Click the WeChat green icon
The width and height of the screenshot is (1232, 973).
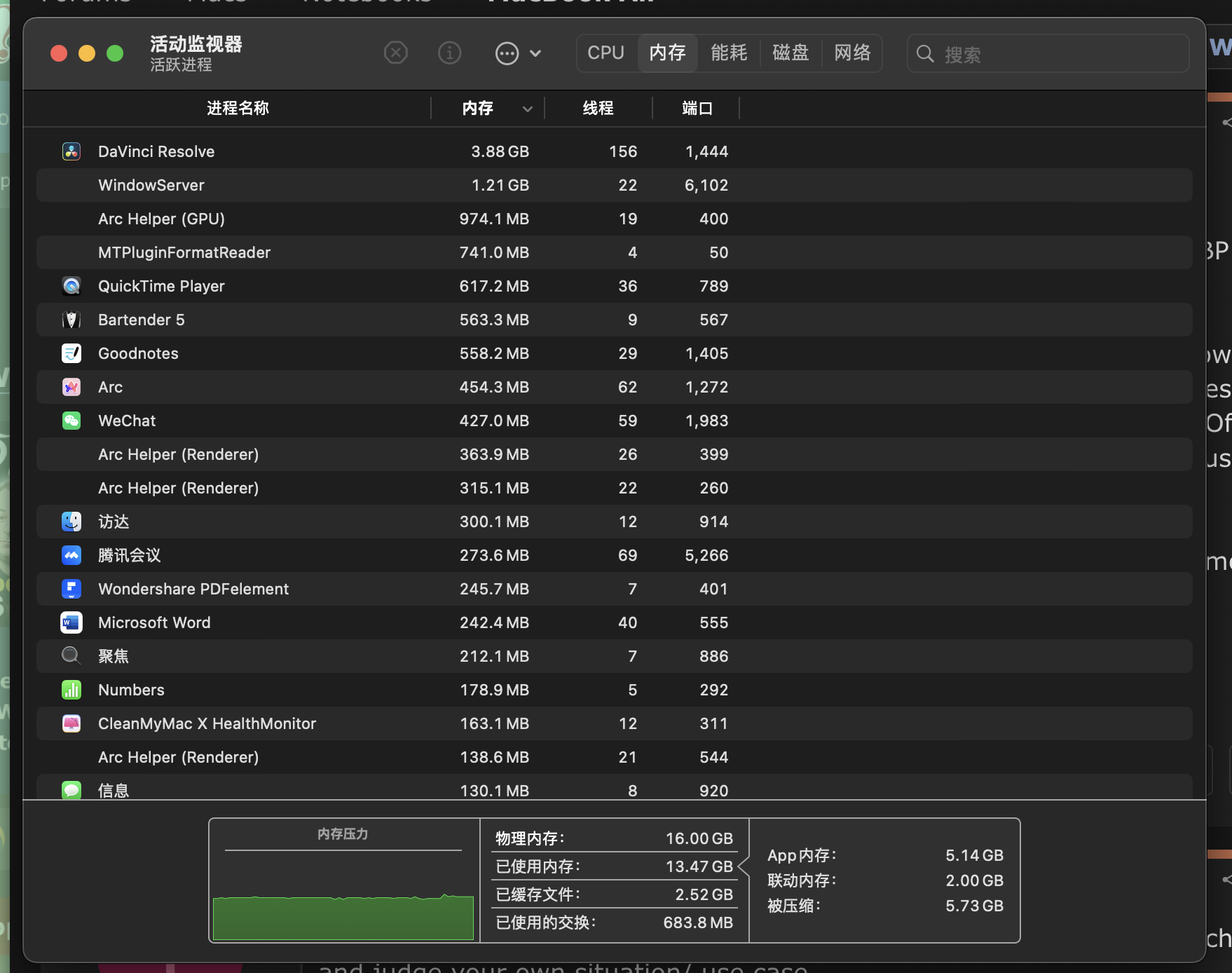point(71,421)
